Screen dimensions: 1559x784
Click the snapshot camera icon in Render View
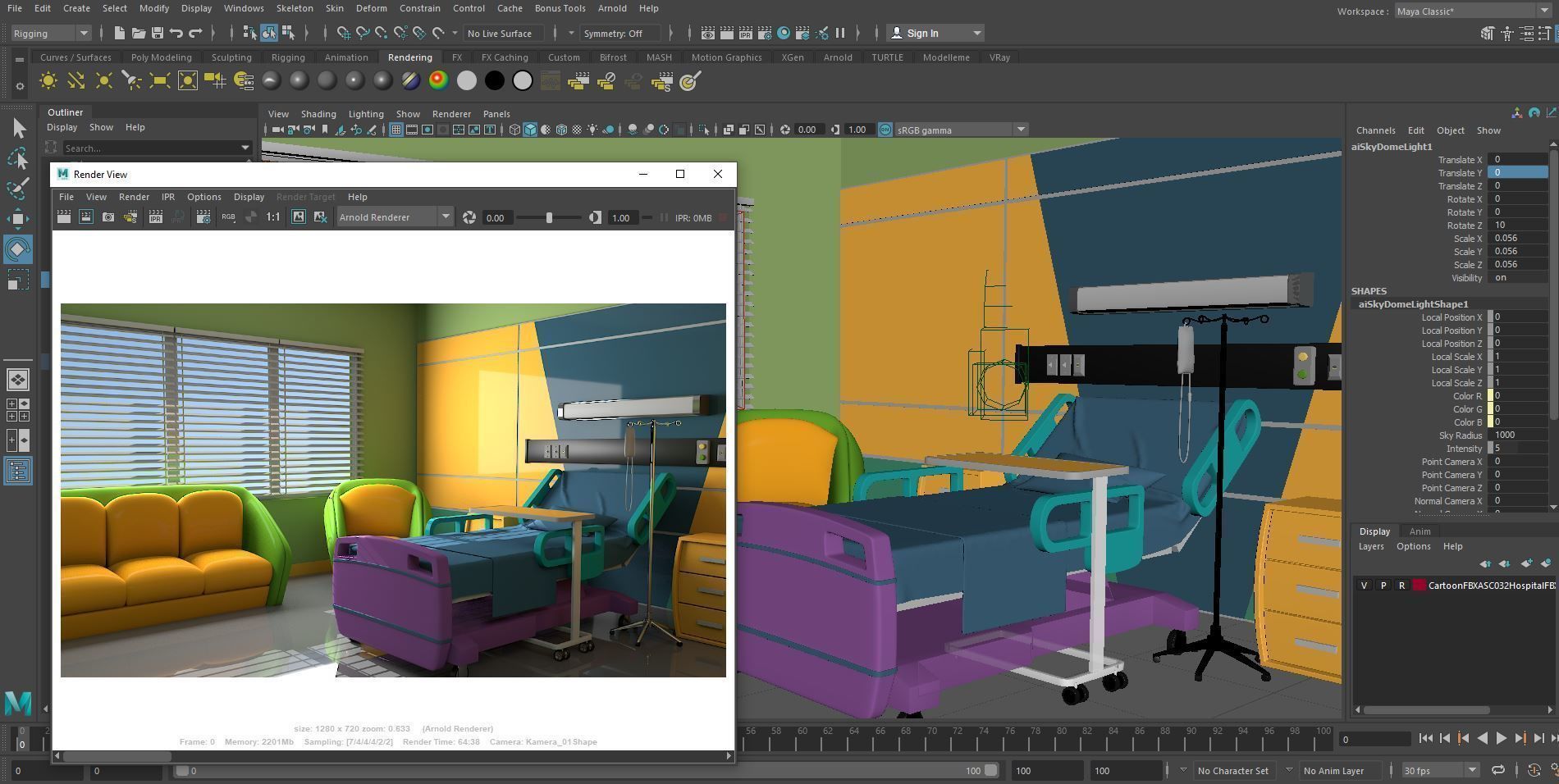(x=107, y=217)
